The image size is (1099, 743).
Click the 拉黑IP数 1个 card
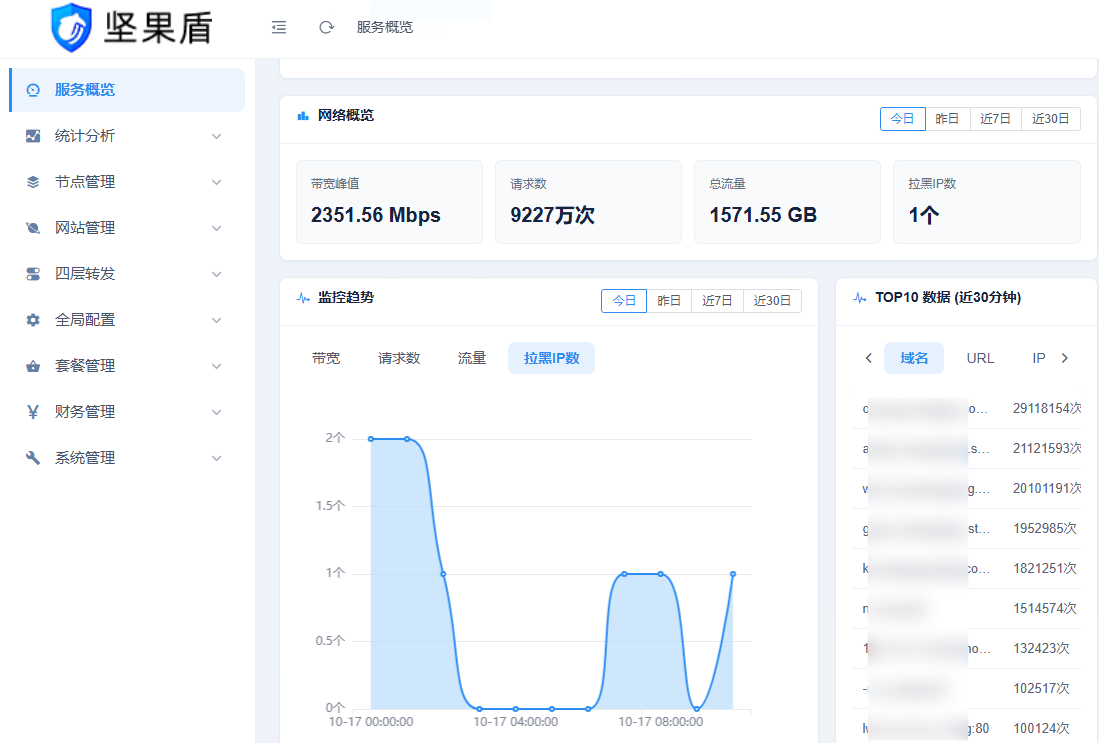pos(987,202)
